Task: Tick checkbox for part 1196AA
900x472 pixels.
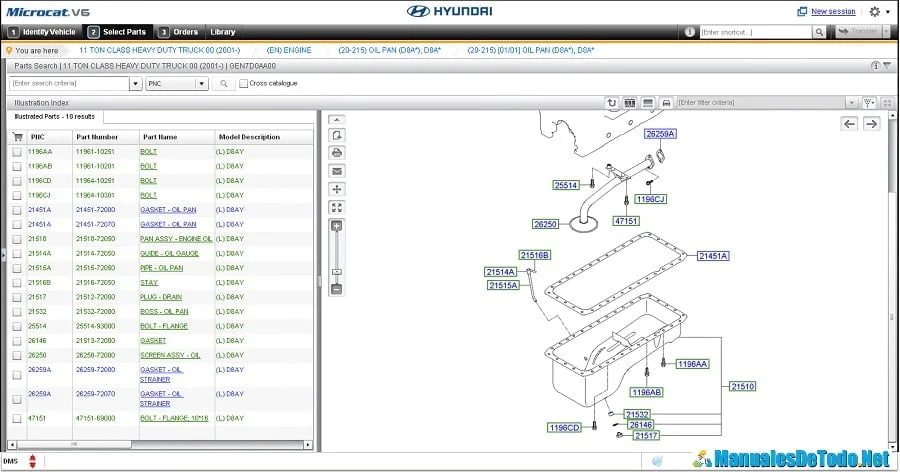Action: point(17,152)
